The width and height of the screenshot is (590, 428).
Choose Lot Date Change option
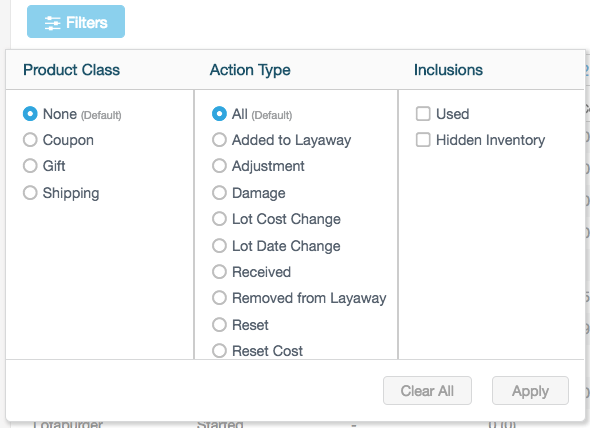[219, 246]
